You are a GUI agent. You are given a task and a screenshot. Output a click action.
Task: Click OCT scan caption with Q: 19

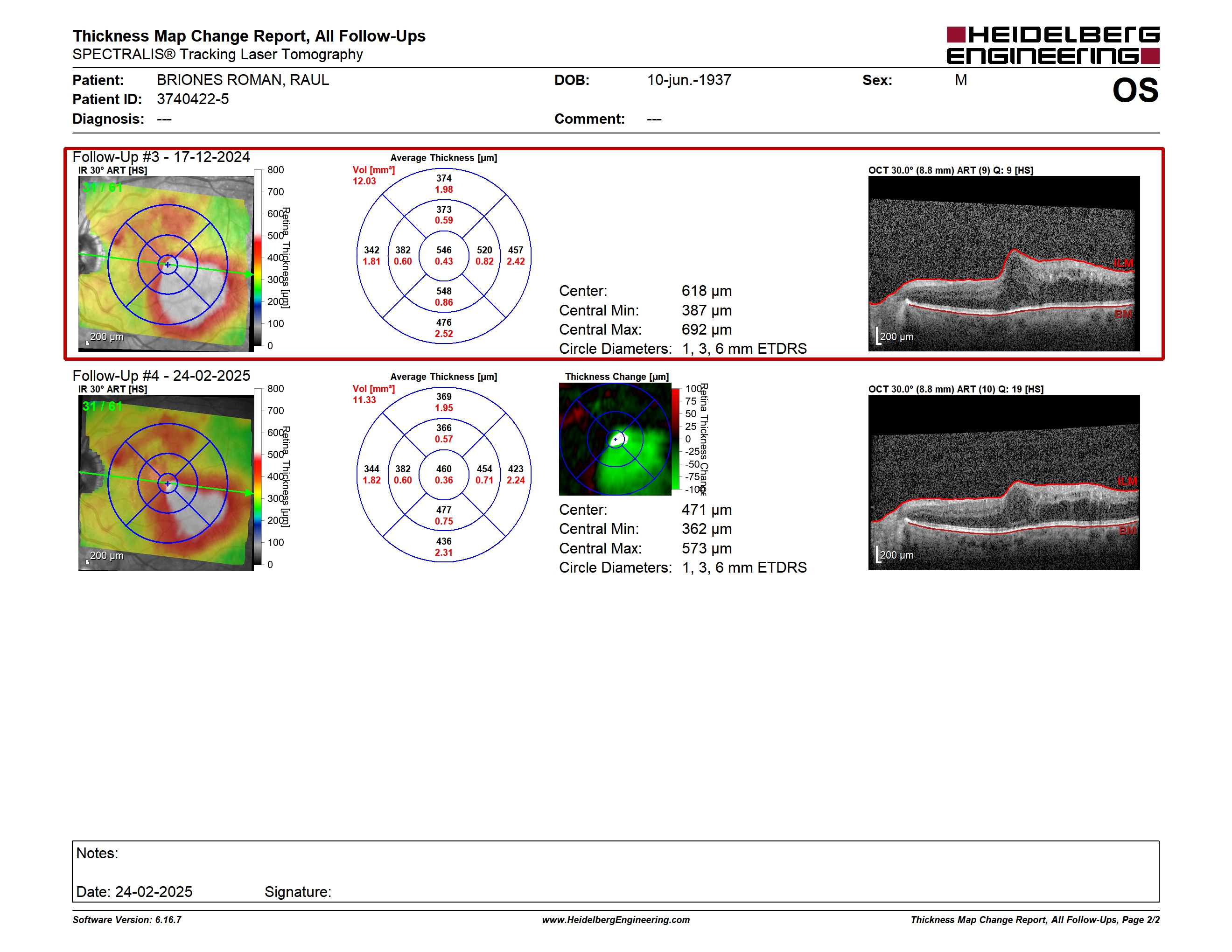coord(956,389)
